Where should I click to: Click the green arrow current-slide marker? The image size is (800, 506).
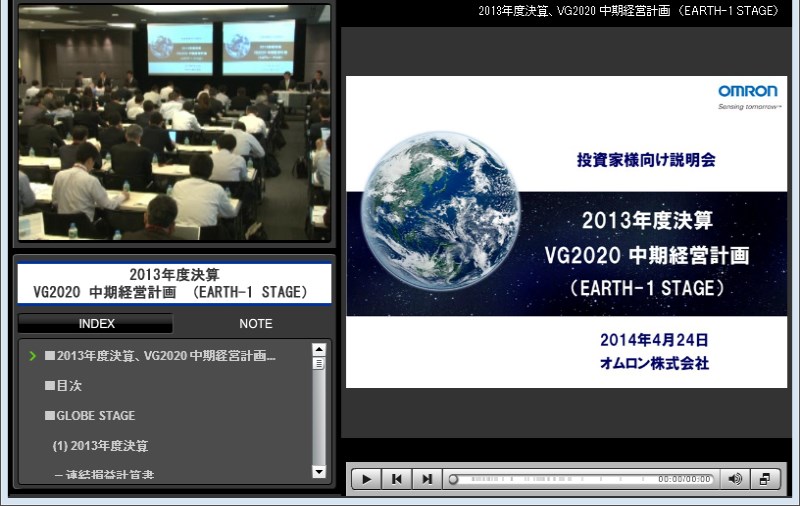coord(33,356)
